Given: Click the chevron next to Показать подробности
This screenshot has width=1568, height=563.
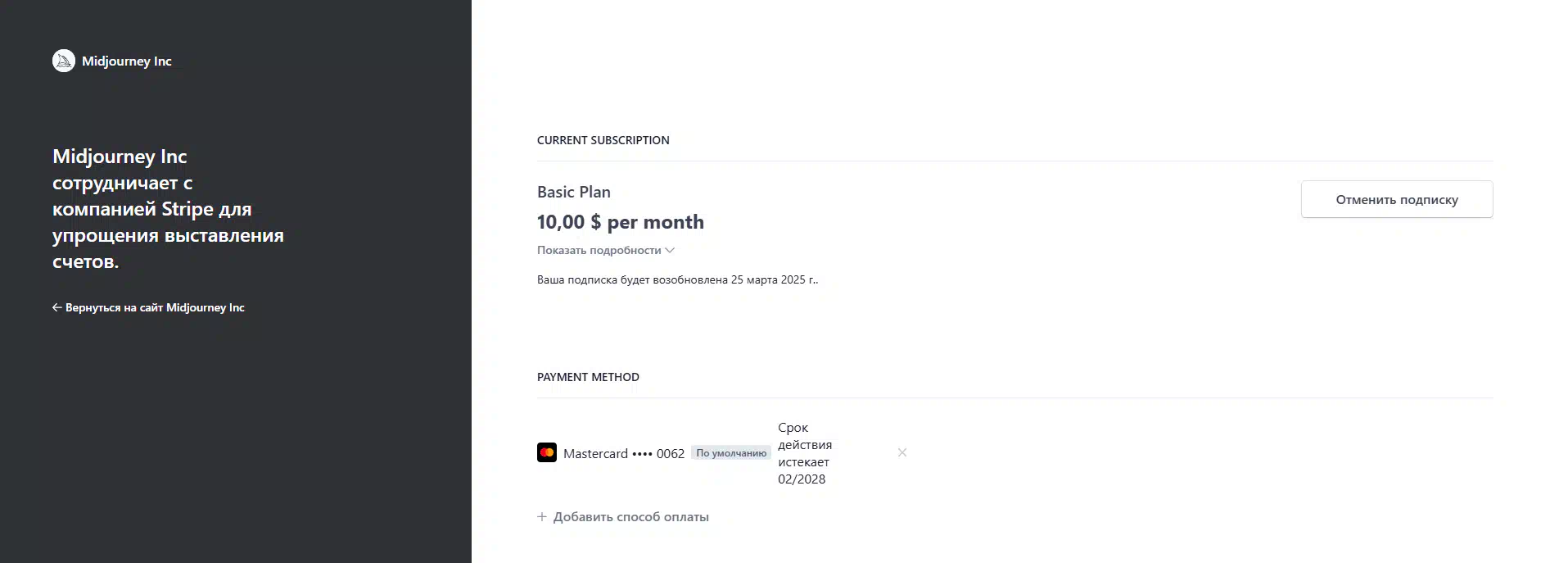Looking at the screenshot, I should [x=670, y=250].
